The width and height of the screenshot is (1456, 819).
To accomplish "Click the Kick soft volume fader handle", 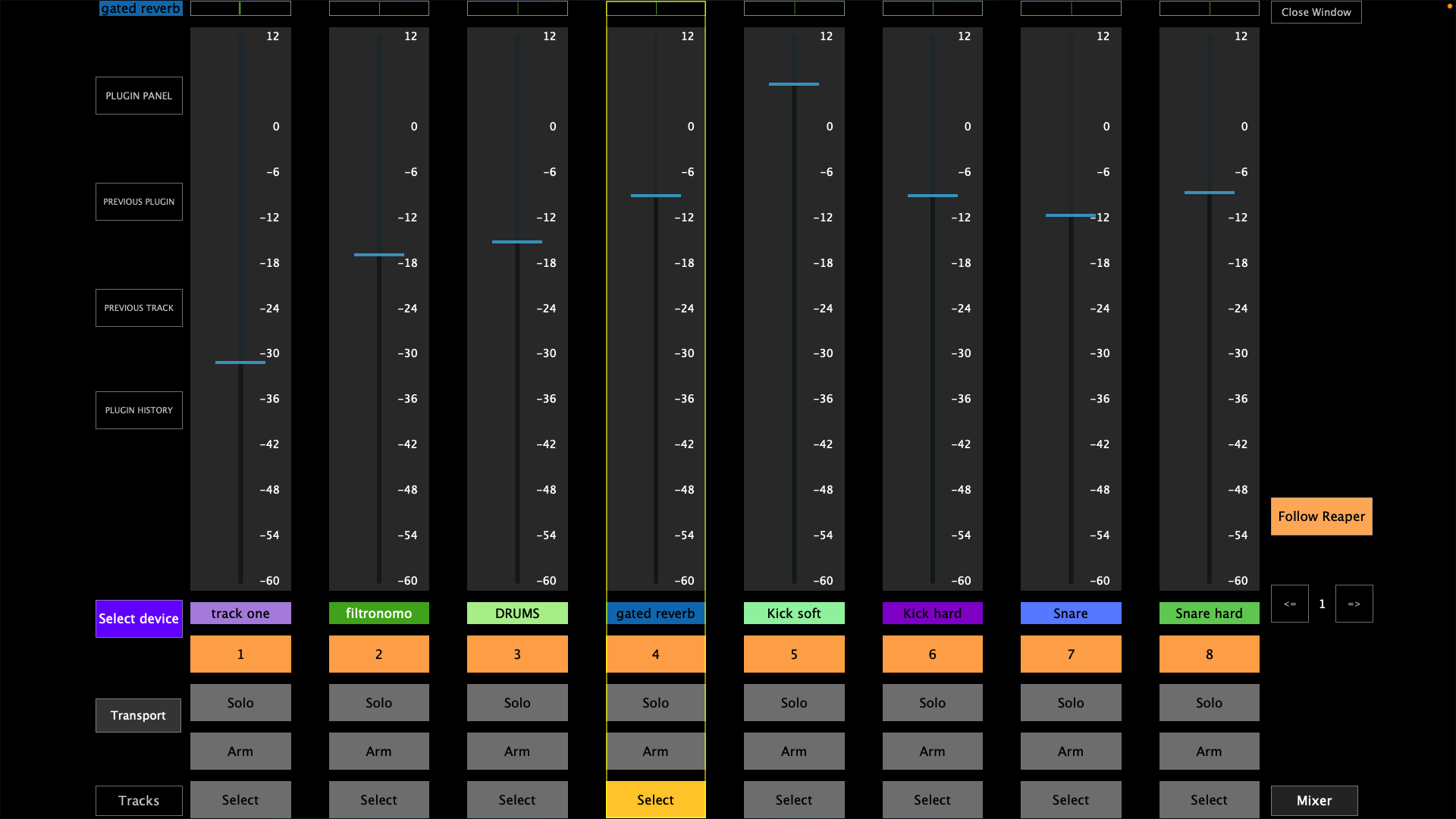I will pyautogui.click(x=793, y=84).
